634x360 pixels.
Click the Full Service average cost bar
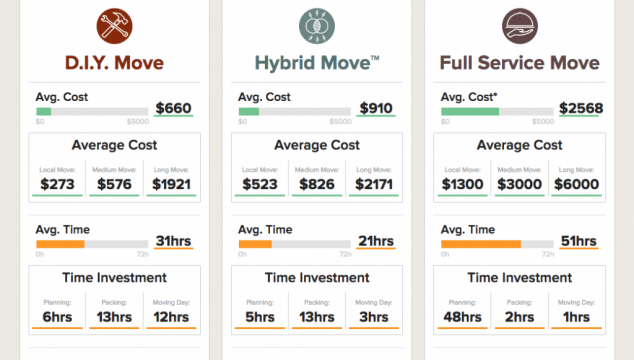(497, 112)
